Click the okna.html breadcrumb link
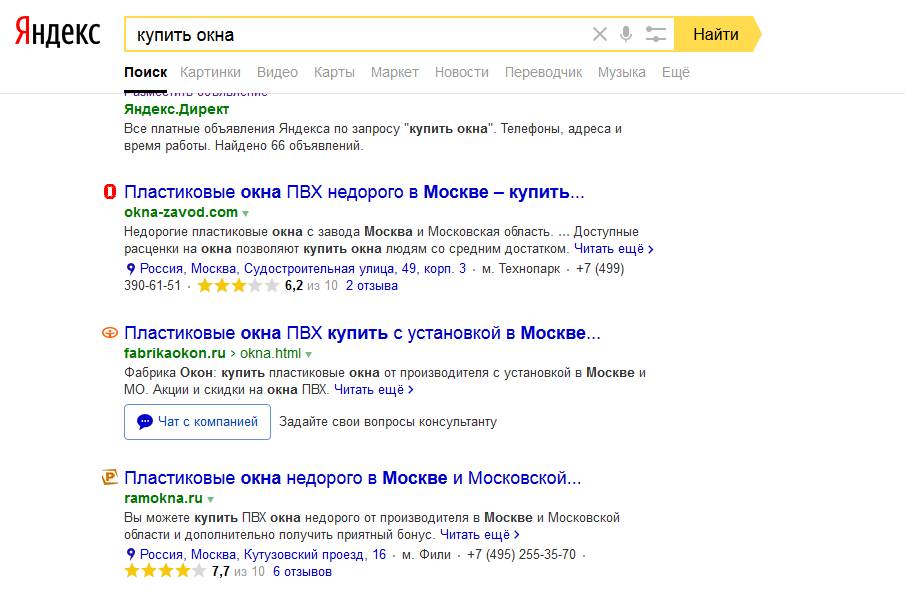This screenshot has height=607, width=905. 270,353
